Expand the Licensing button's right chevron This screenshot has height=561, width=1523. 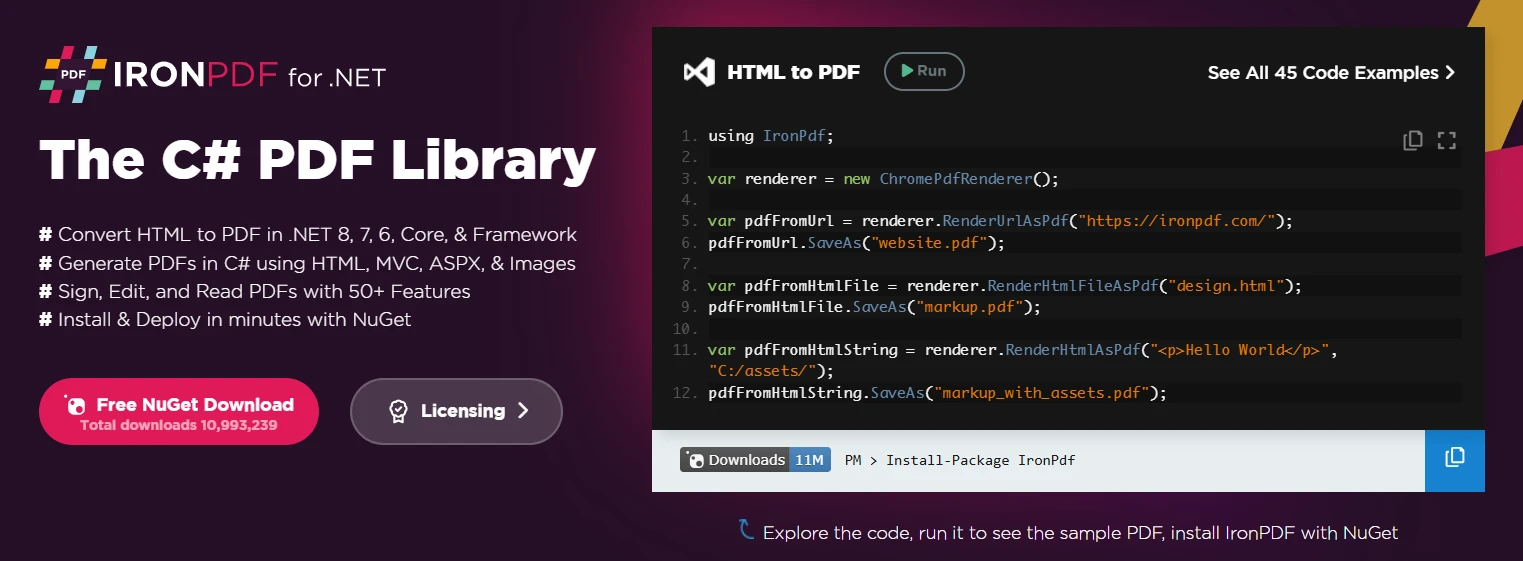523,411
